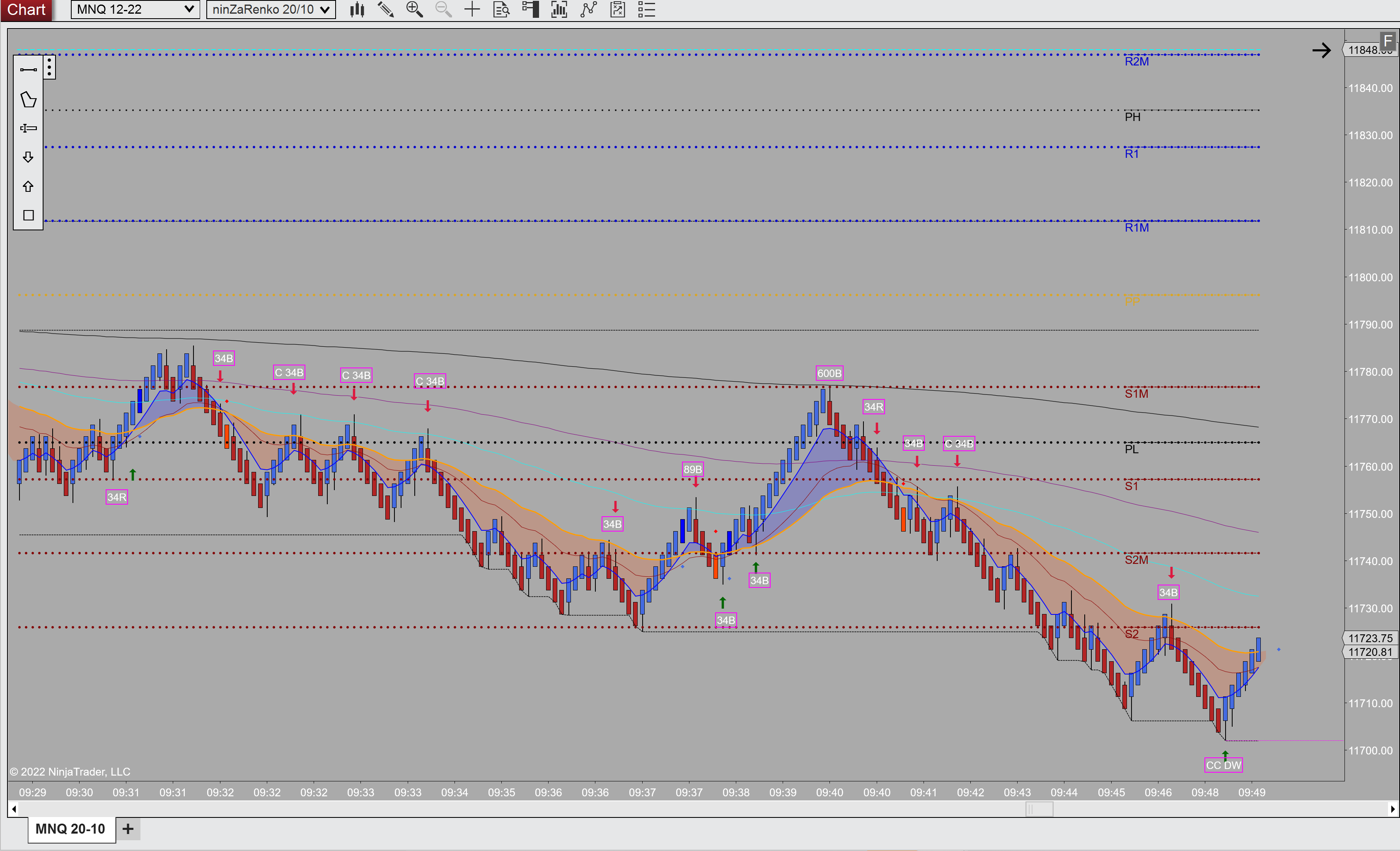Click the Zoom Out magnifier
Image resolution: width=1400 pixels, height=851 pixels.
point(444,10)
